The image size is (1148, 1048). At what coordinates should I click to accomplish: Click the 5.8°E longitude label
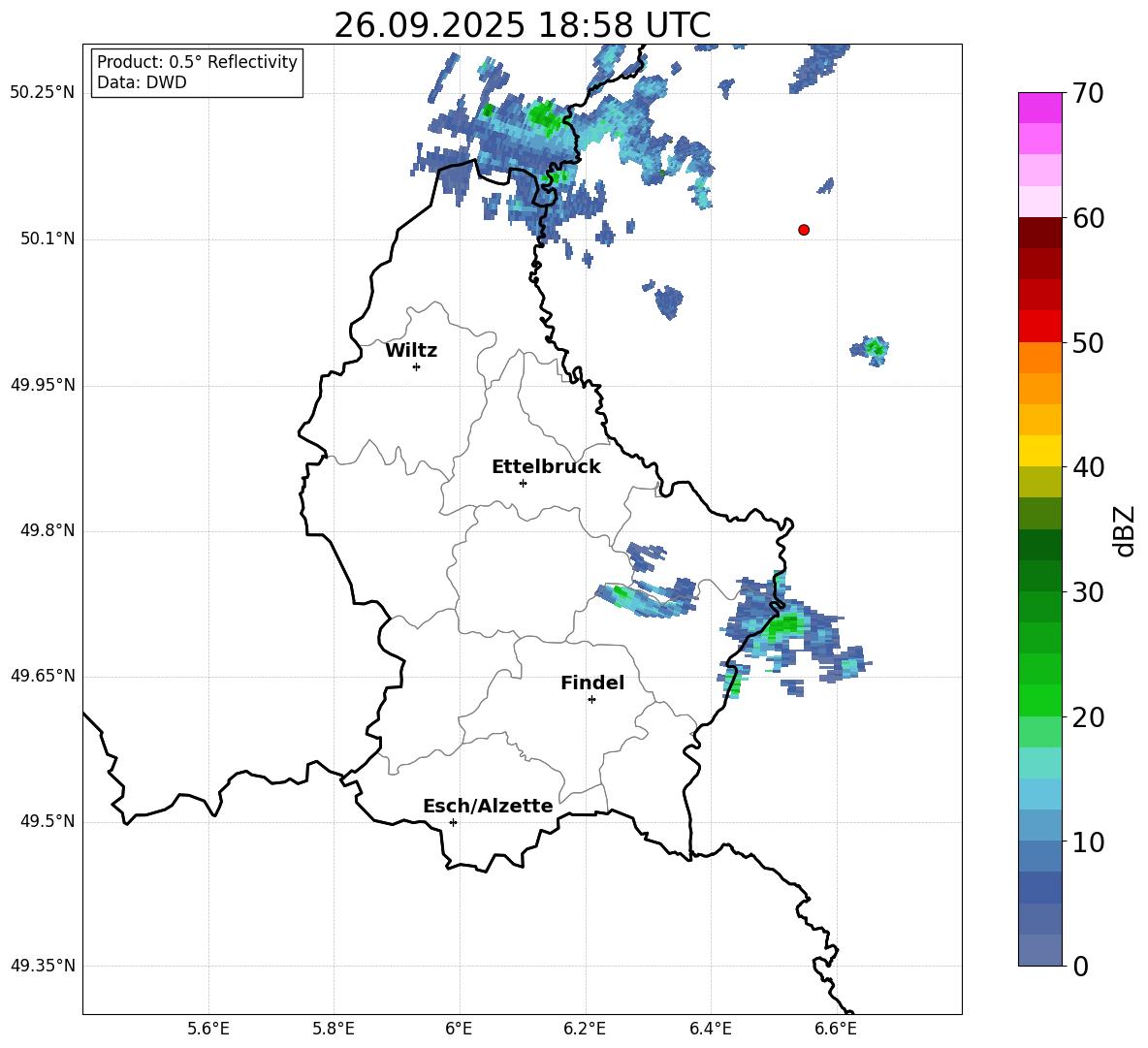[x=334, y=1029]
